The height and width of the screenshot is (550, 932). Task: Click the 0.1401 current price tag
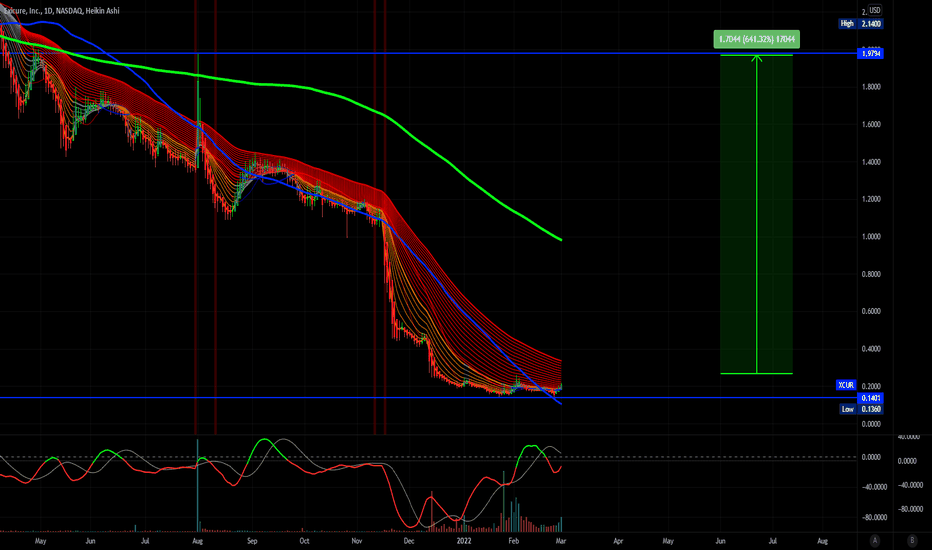pos(871,398)
